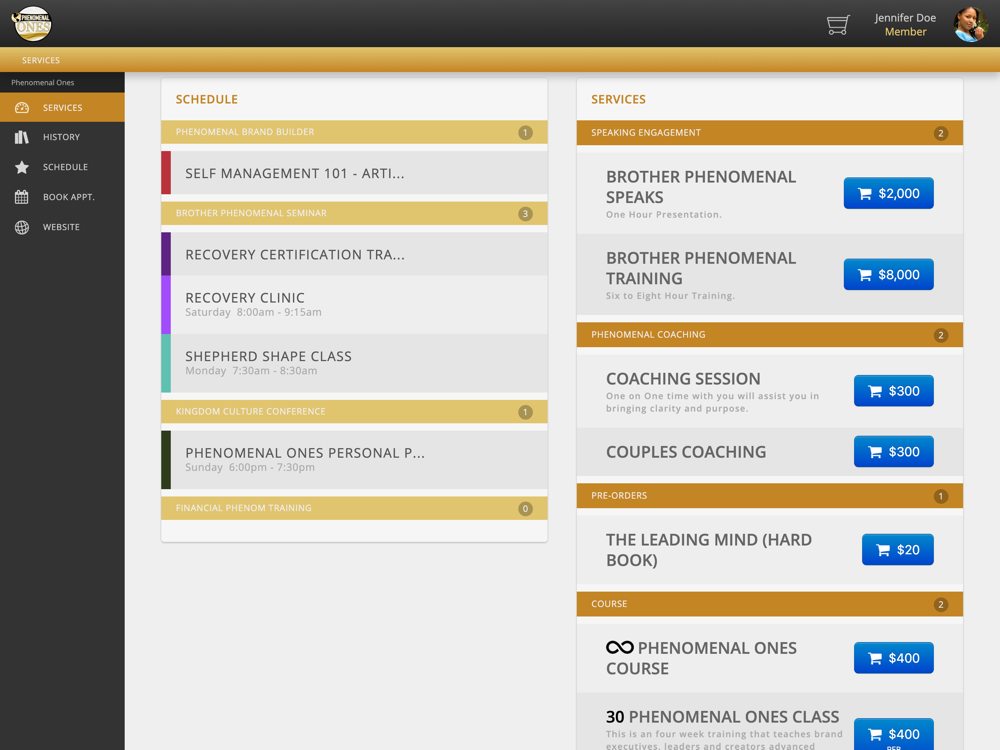Click count badge on Pre-Orders header
This screenshot has height=750, width=1000.
941,496
